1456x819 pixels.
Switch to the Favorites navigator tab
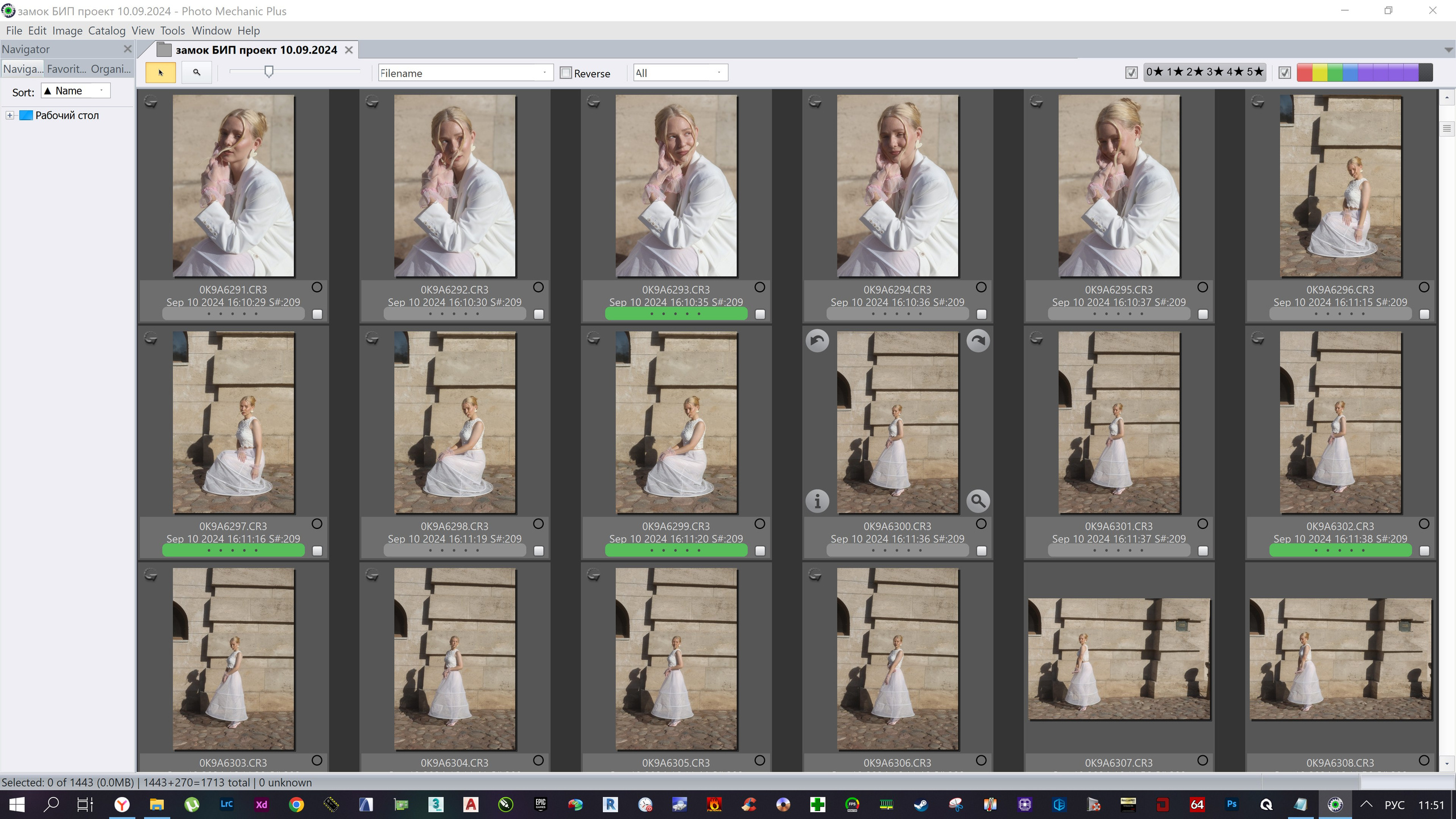coord(66,69)
